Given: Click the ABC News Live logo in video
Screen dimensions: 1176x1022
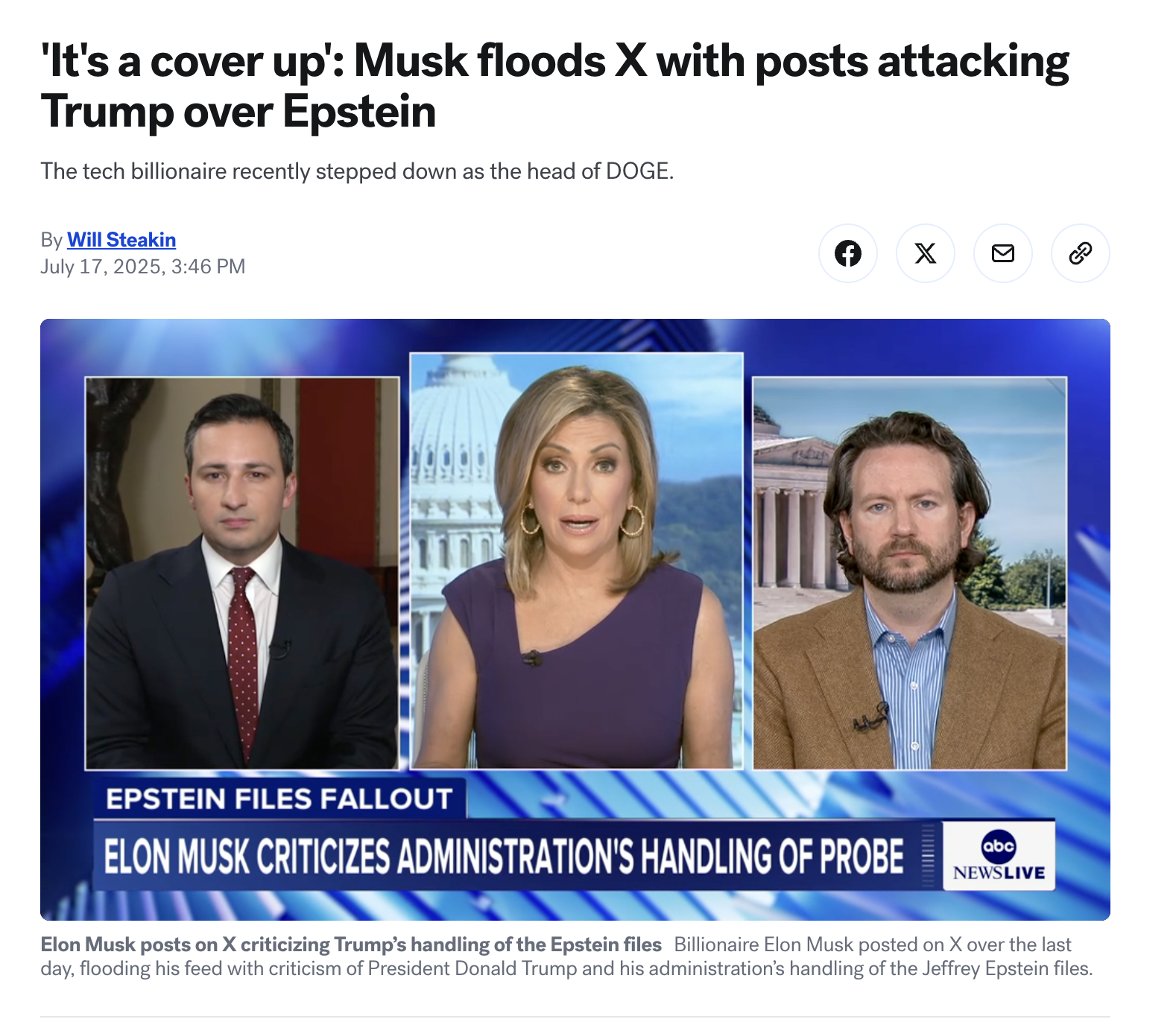Looking at the screenshot, I should pyautogui.click(x=999, y=856).
